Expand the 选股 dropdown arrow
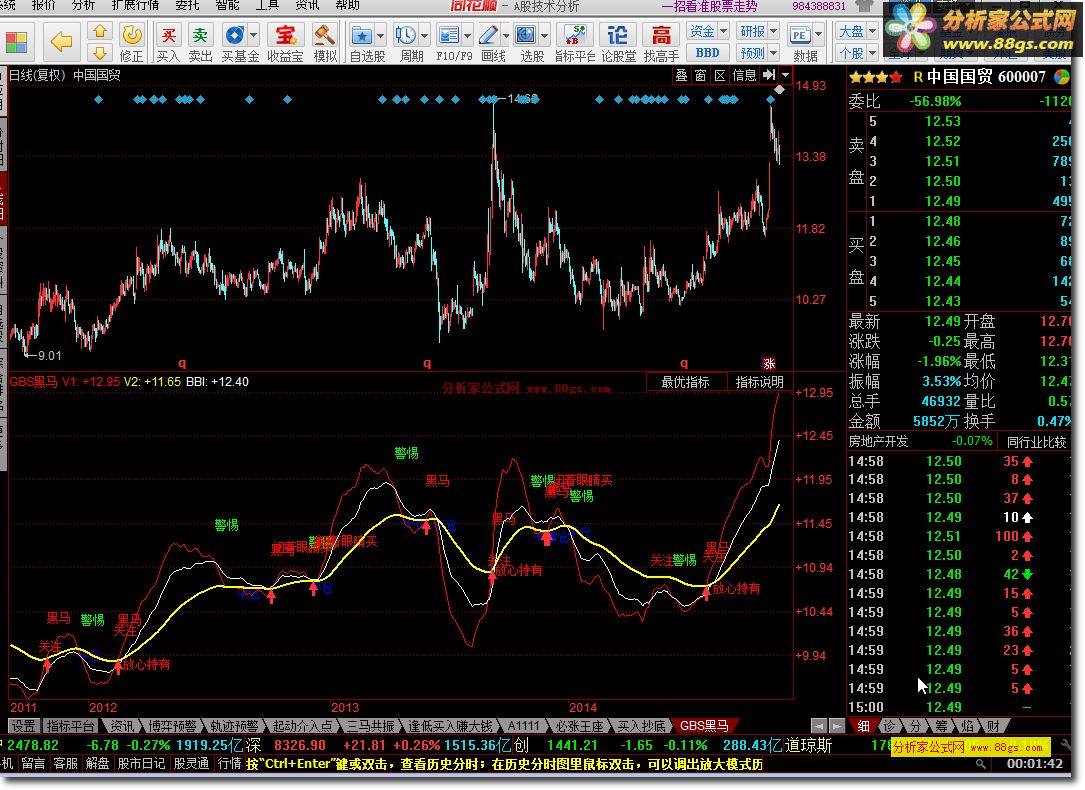This screenshot has width=1085, height=790. click(545, 35)
